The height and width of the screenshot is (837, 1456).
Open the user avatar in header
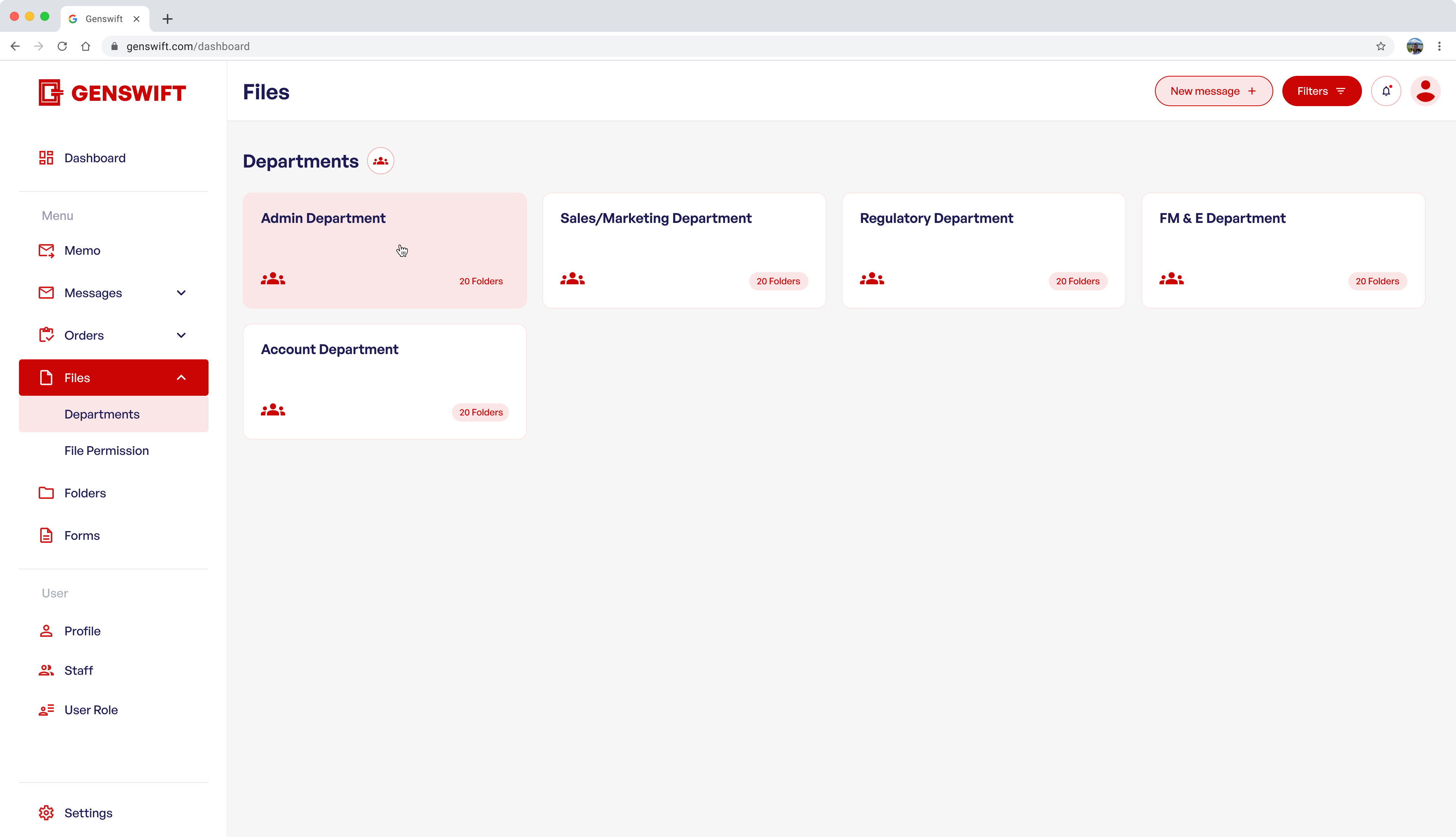(x=1425, y=91)
